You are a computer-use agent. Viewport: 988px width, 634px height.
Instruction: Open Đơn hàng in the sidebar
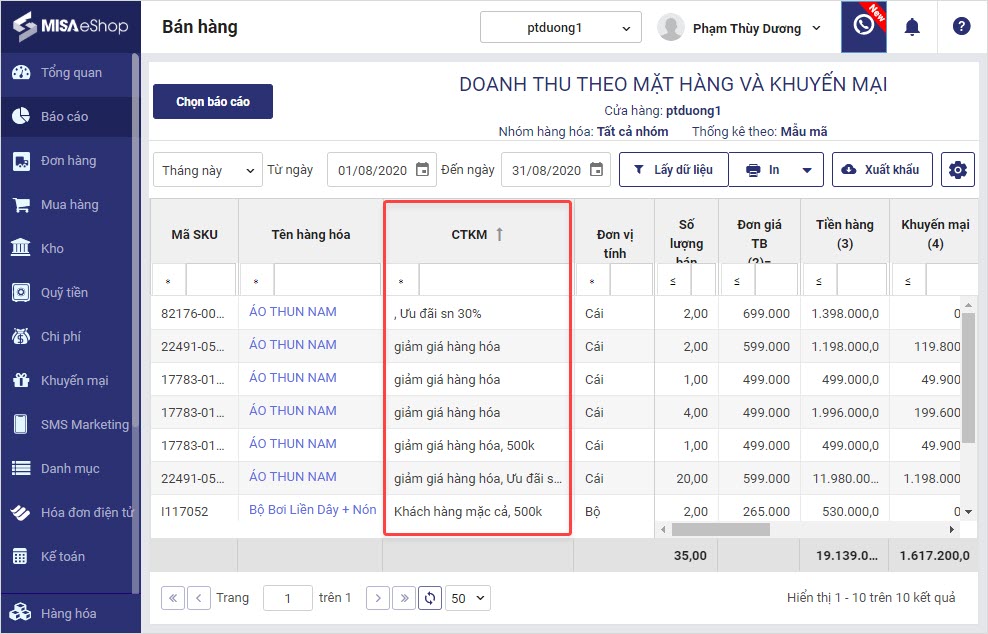(68, 161)
